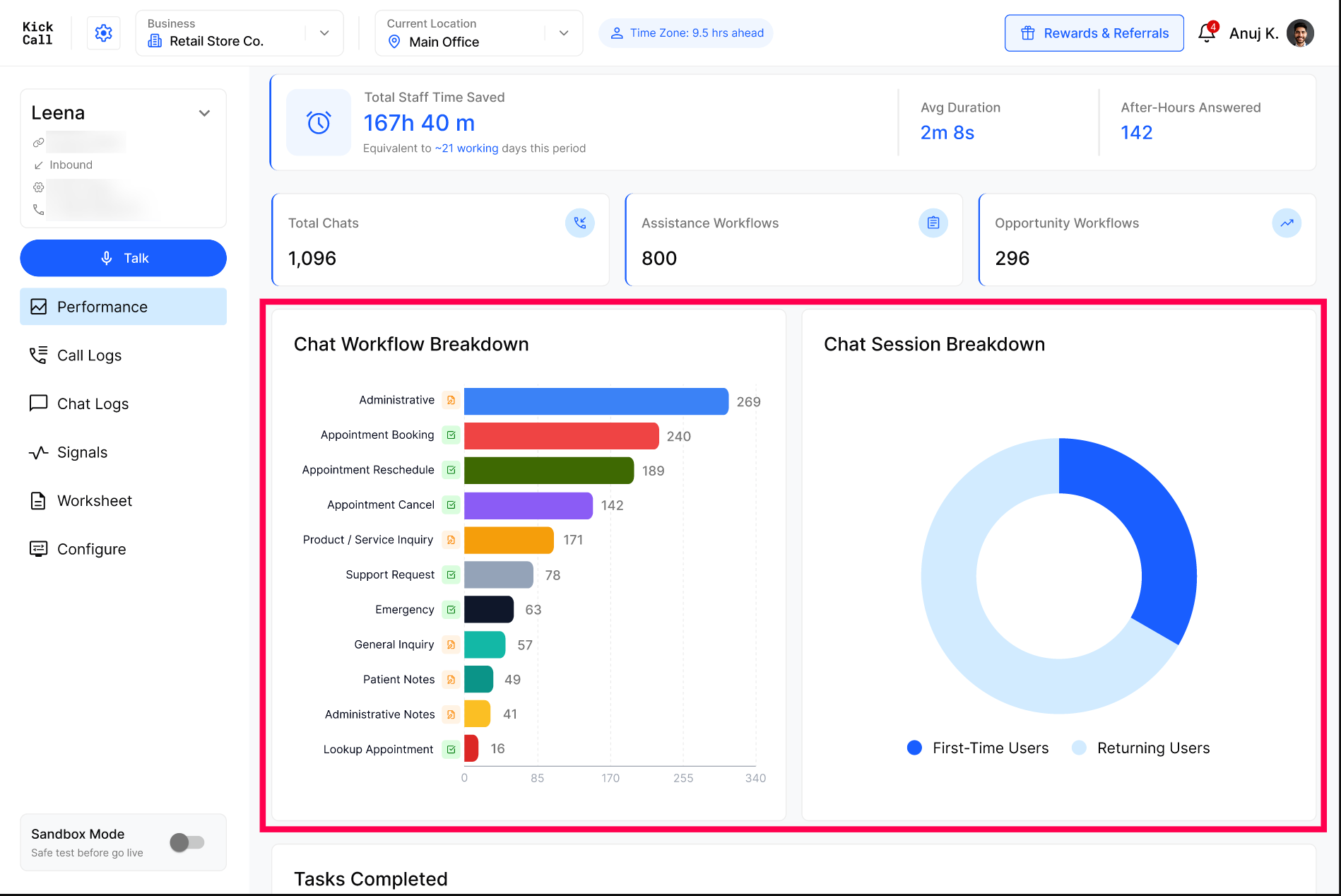Click the Appointment Booking check badge icon
The width and height of the screenshot is (1341, 896).
(451, 435)
